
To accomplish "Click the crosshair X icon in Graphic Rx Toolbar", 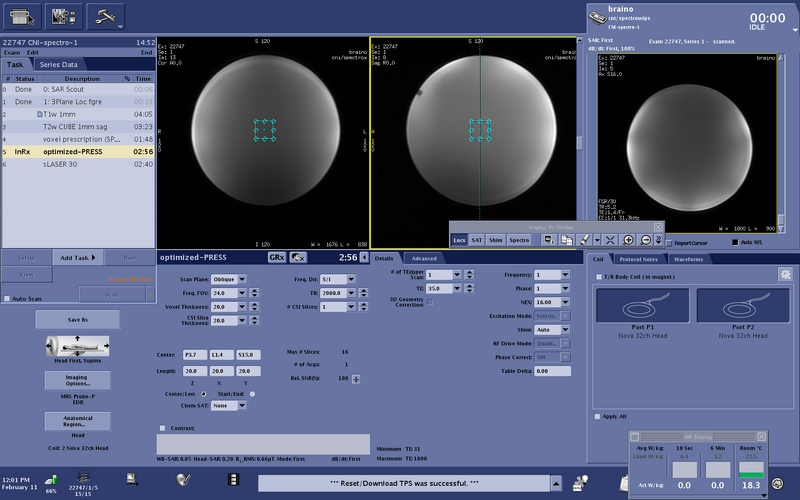I will coord(610,240).
